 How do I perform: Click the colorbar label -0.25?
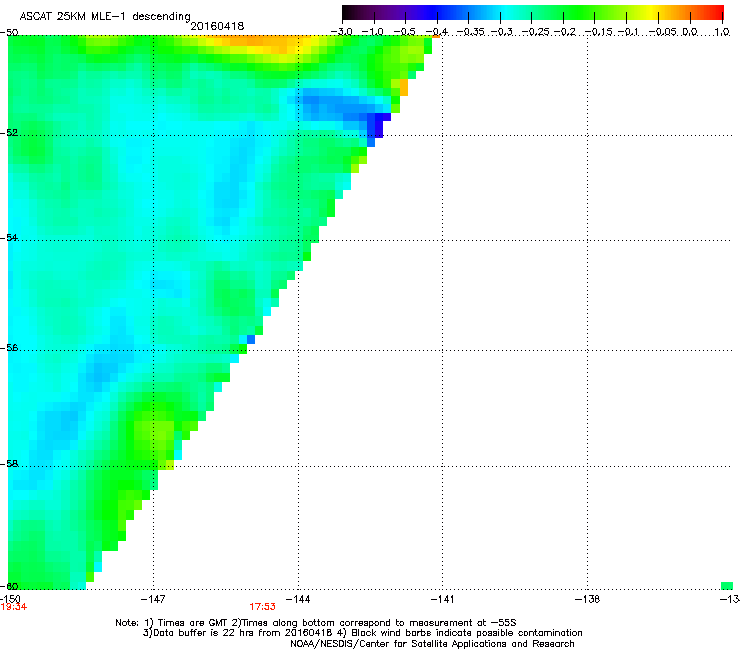coord(536,32)
